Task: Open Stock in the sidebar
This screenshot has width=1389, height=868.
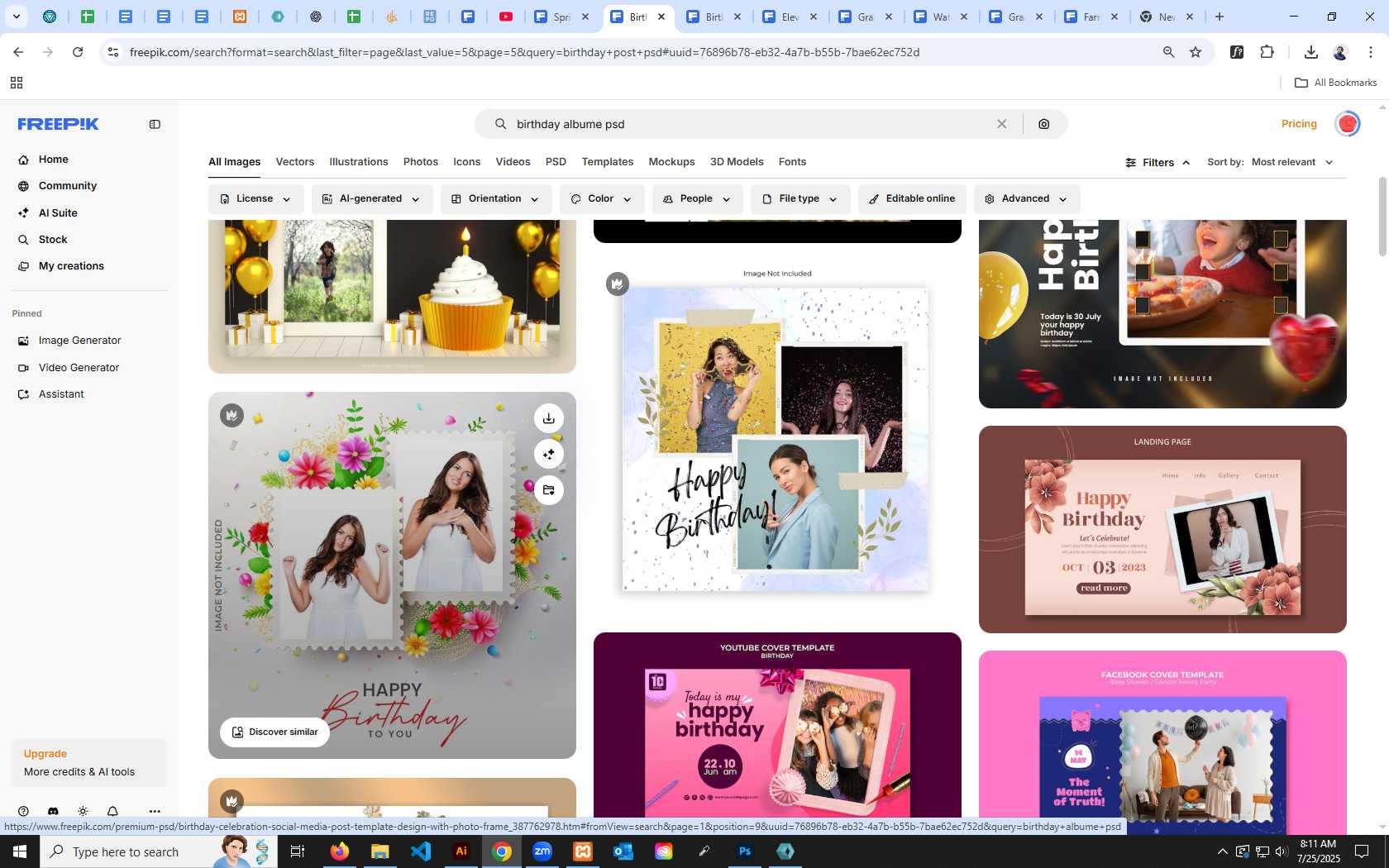Action: [x=53, y=240]
